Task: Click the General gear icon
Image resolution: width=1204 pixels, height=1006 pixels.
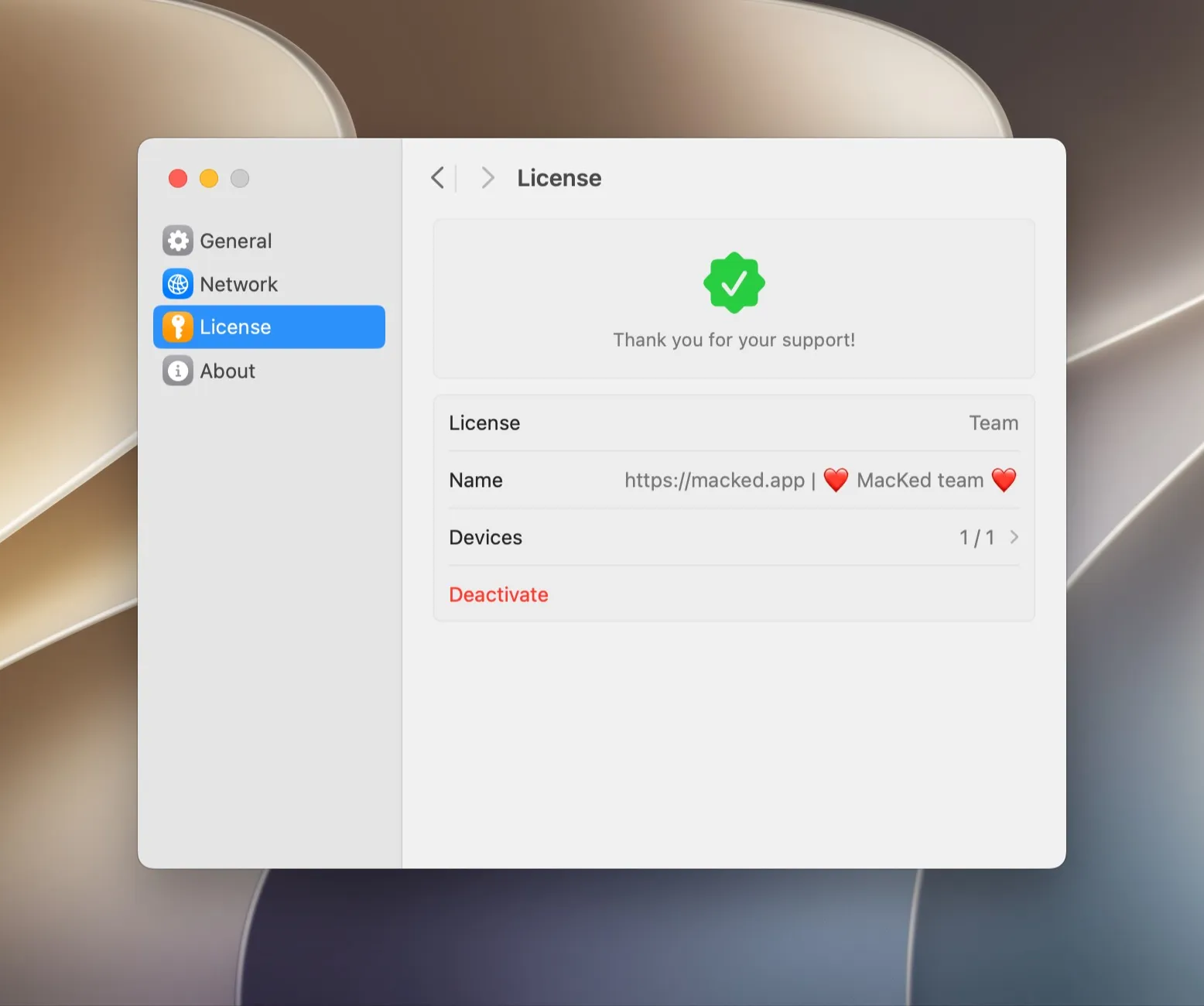Action: [178, 241]
